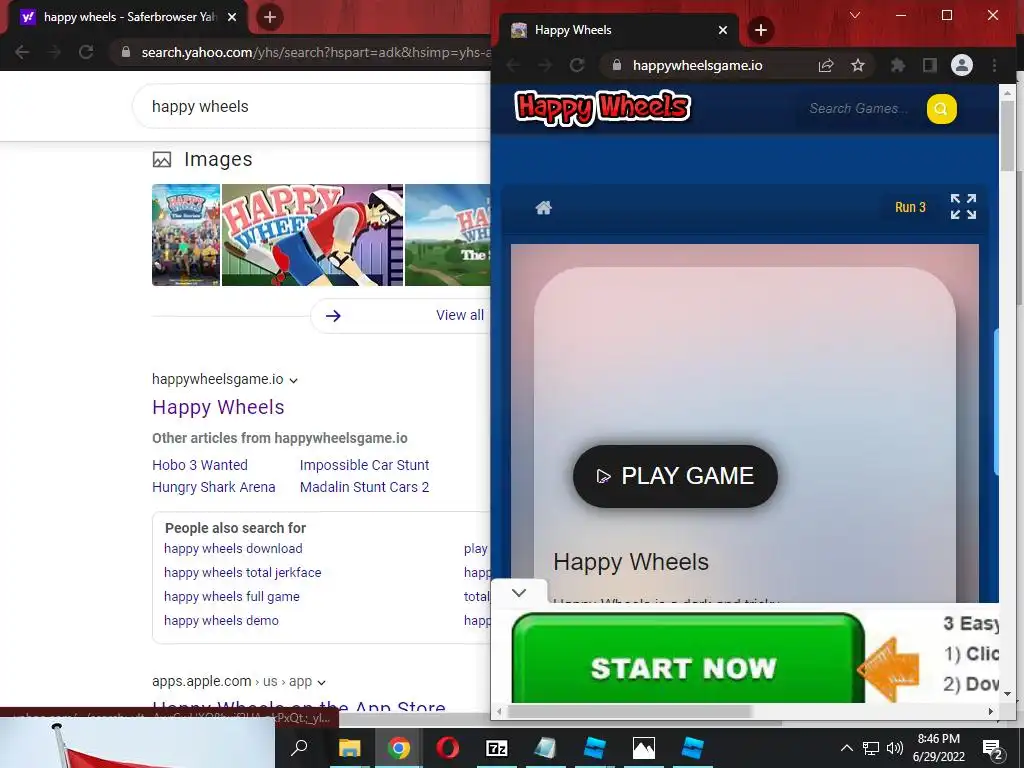The height and width of the screenshot is (768, 1024).
Task: Open new tab in Yahoo search window
Action: click(270, 17)
